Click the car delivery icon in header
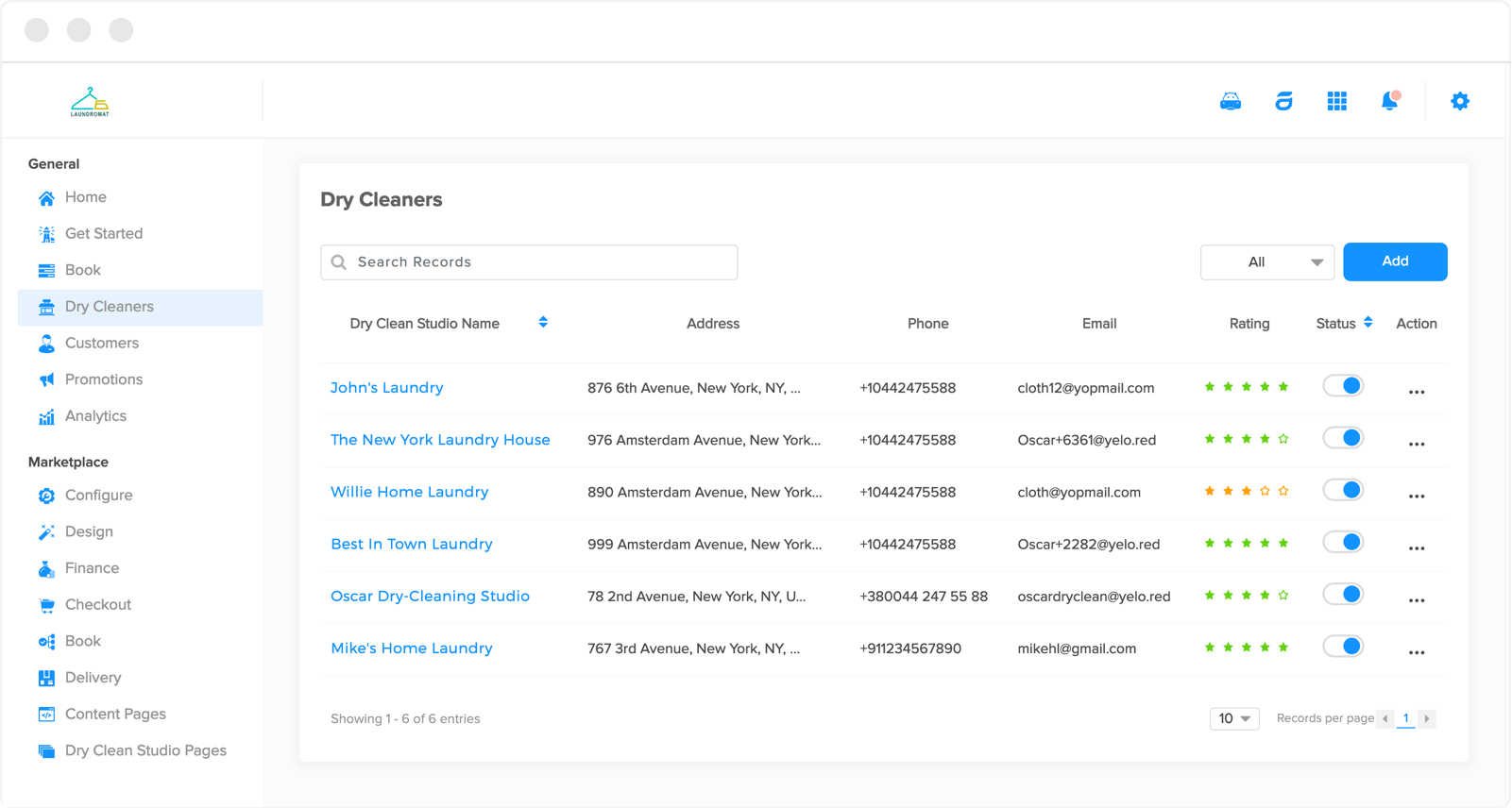The image size is (1512, 808). point(1230,101)
